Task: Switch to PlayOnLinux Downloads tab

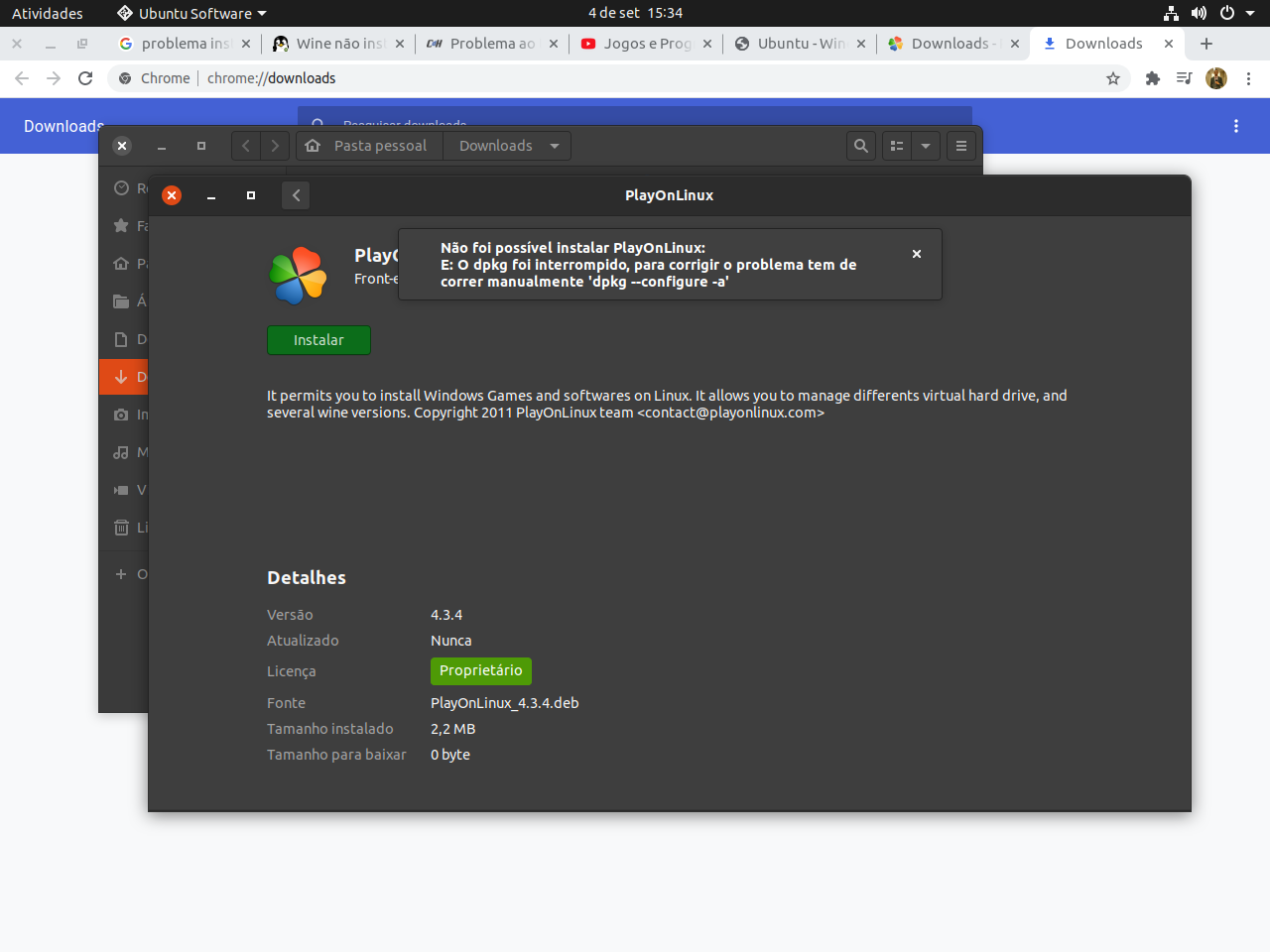Action: 953,44
